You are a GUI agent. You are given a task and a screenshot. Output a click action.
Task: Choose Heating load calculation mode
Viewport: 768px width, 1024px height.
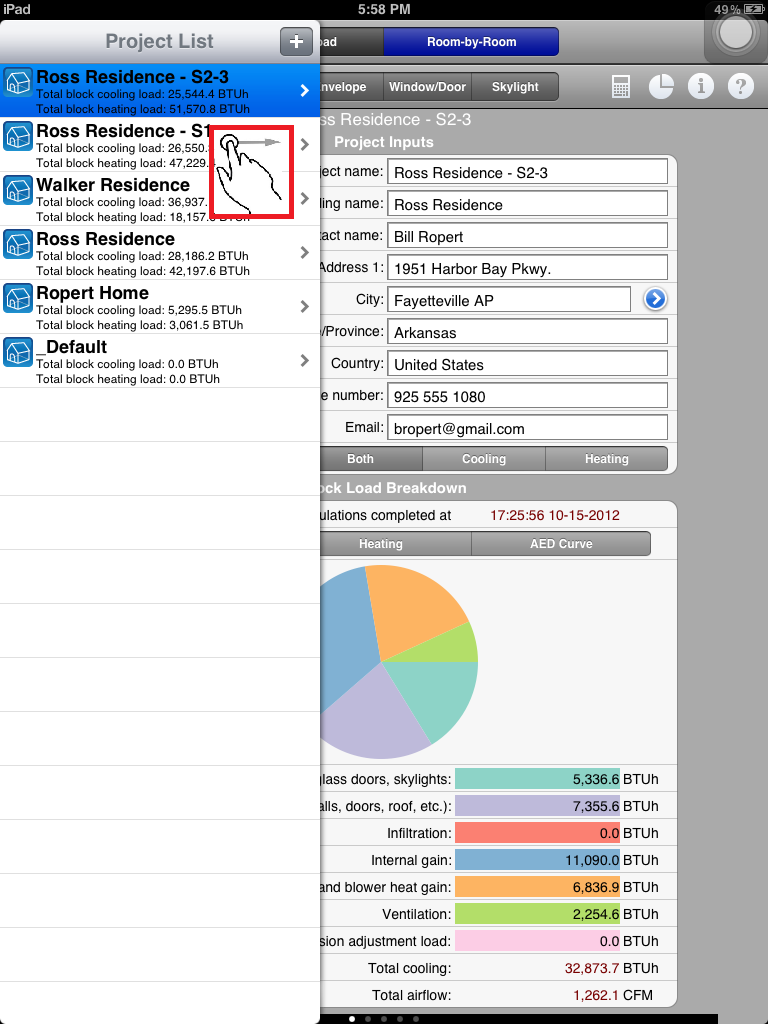(x=607, y=458)
